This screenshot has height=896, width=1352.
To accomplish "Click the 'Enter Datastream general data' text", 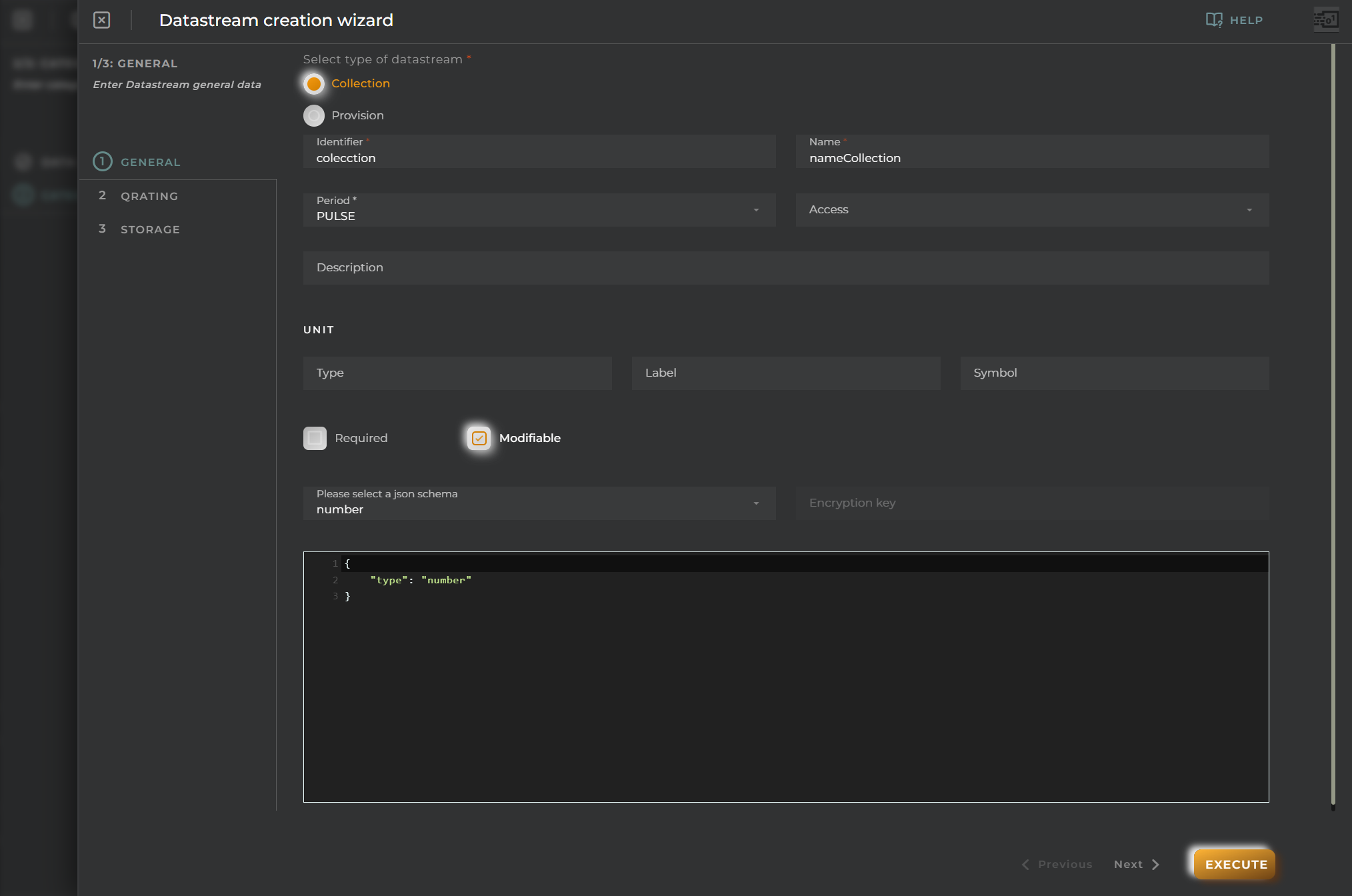I will tap(177, 85).
